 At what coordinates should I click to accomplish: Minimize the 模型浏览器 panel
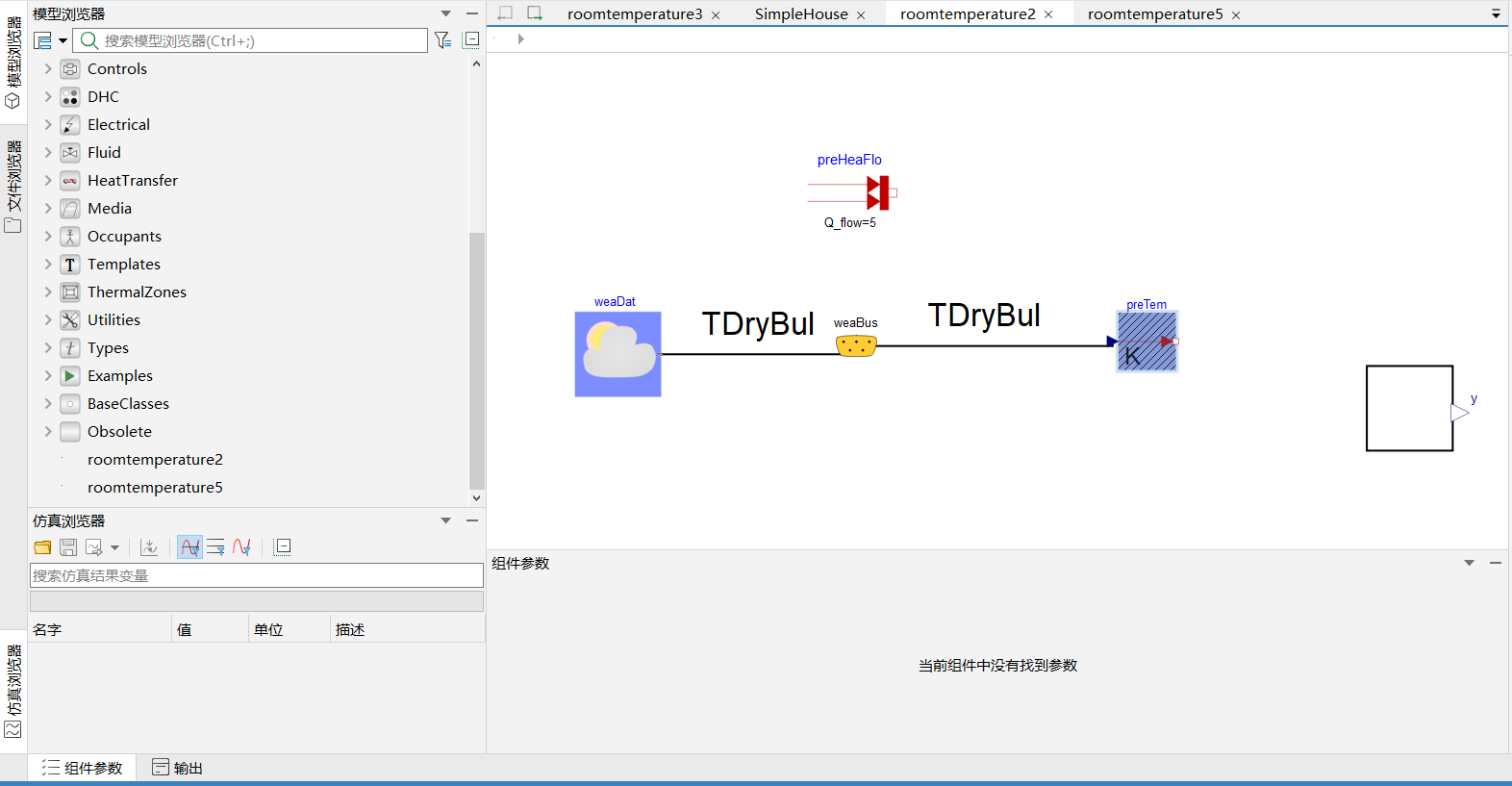(471, 13)
